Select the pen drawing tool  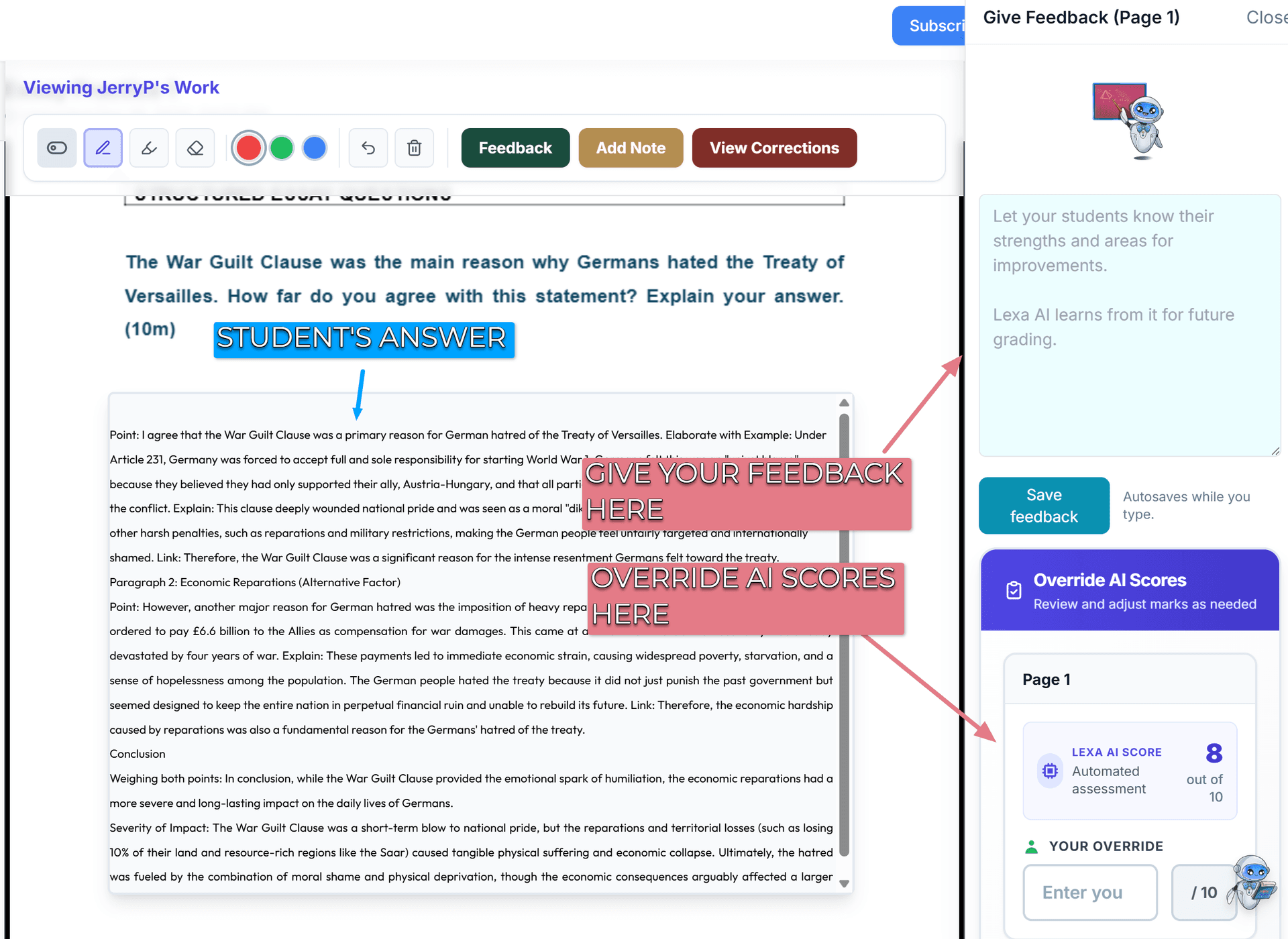pos(103,148)
